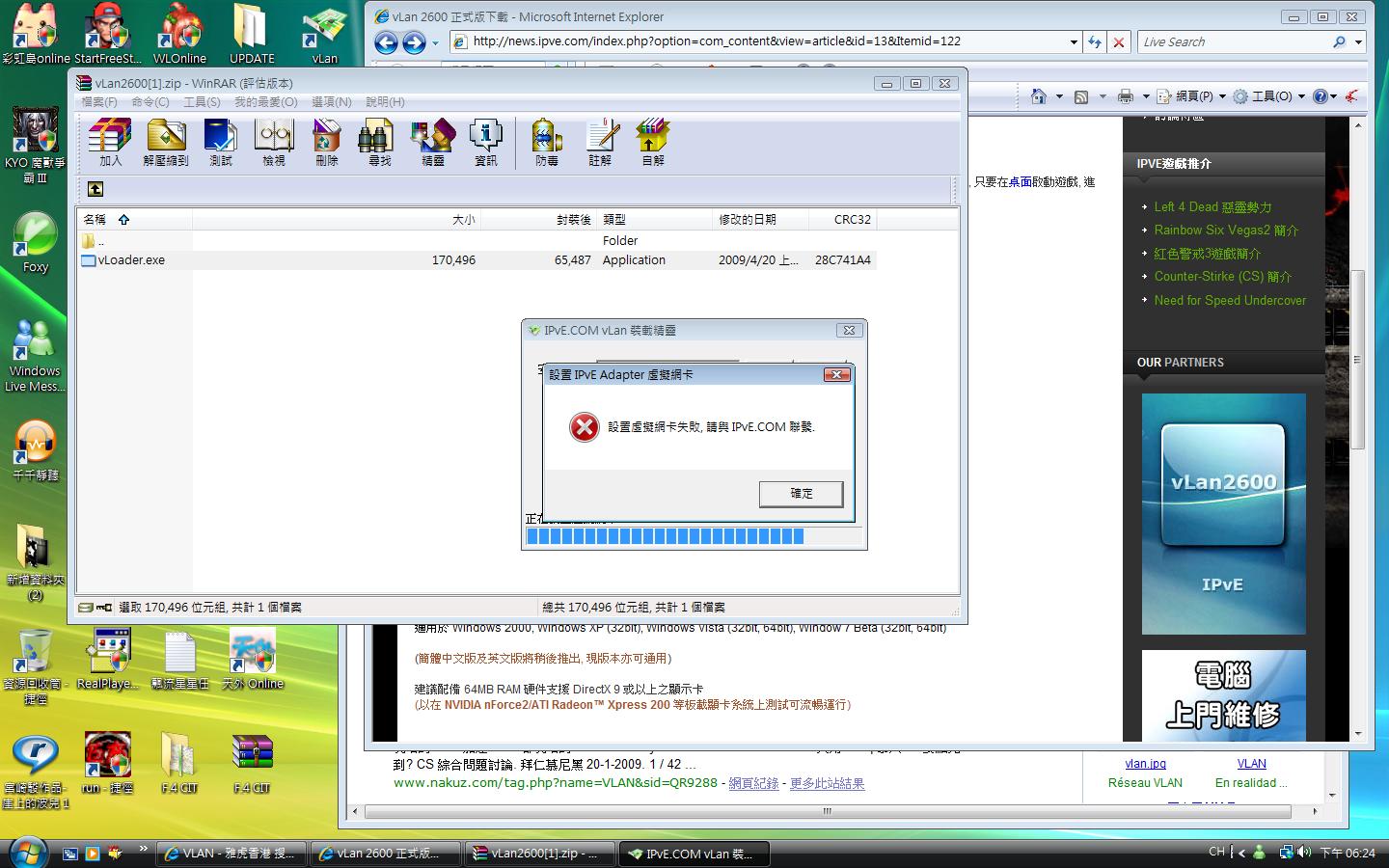Refresh the page in Internet Explorer
The width and height of the screenshot is (1389, 868).
click(x=1095, y=42)
